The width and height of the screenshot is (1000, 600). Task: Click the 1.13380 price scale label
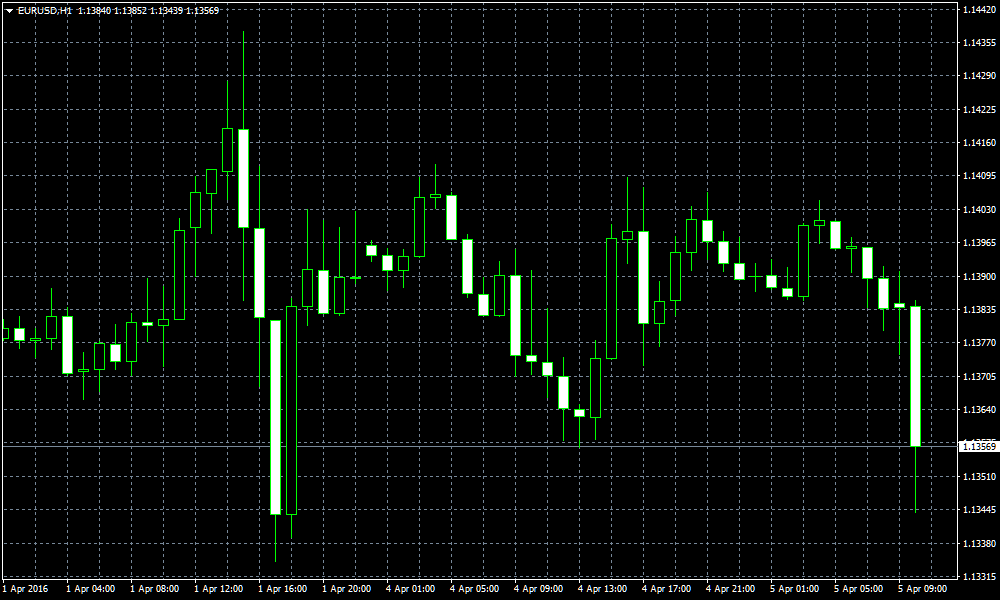pyautogui.click(x=979, y=544)
